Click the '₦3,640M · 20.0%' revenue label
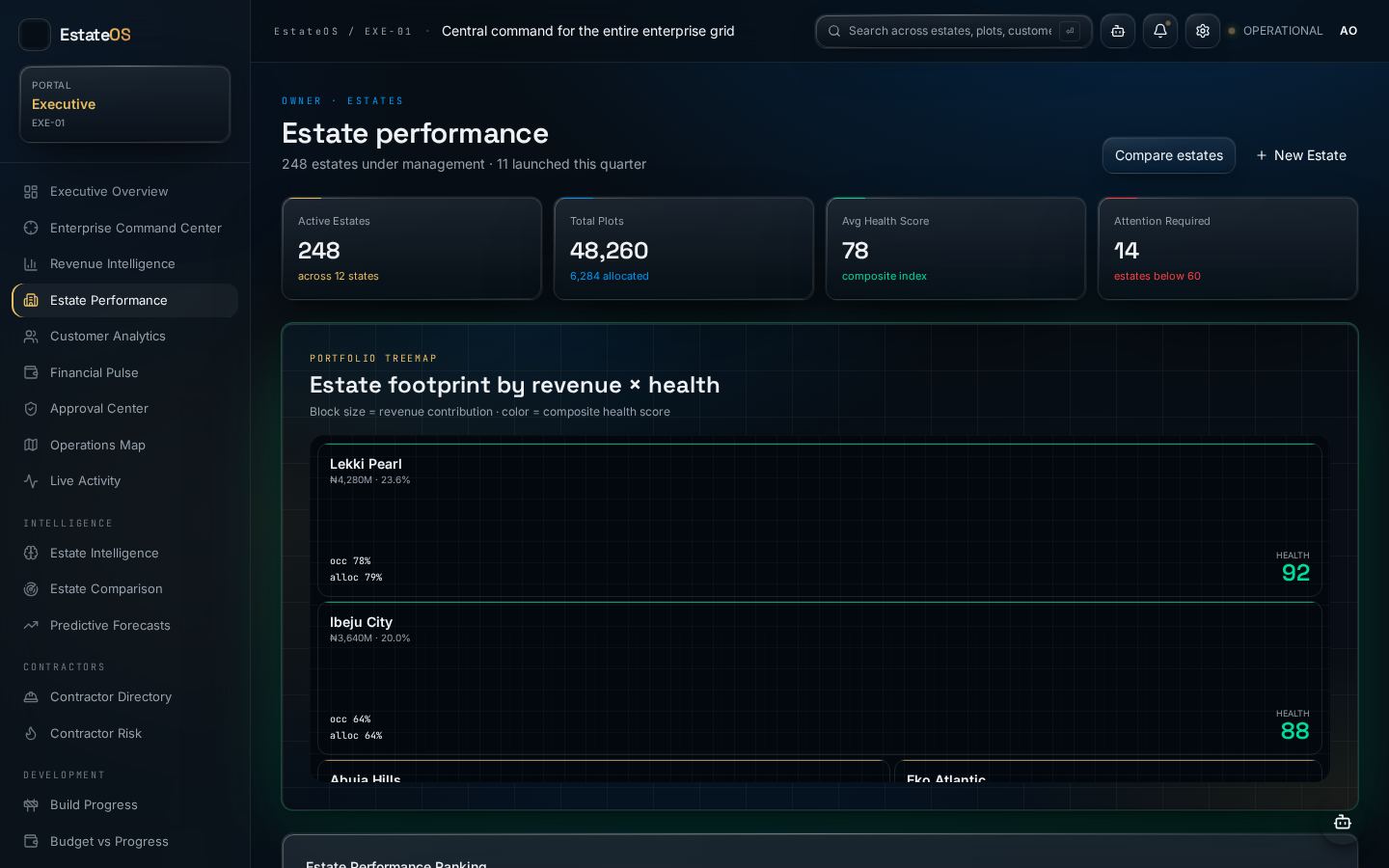The width and height of the screenshot is (1389, 868). point(370,638)
